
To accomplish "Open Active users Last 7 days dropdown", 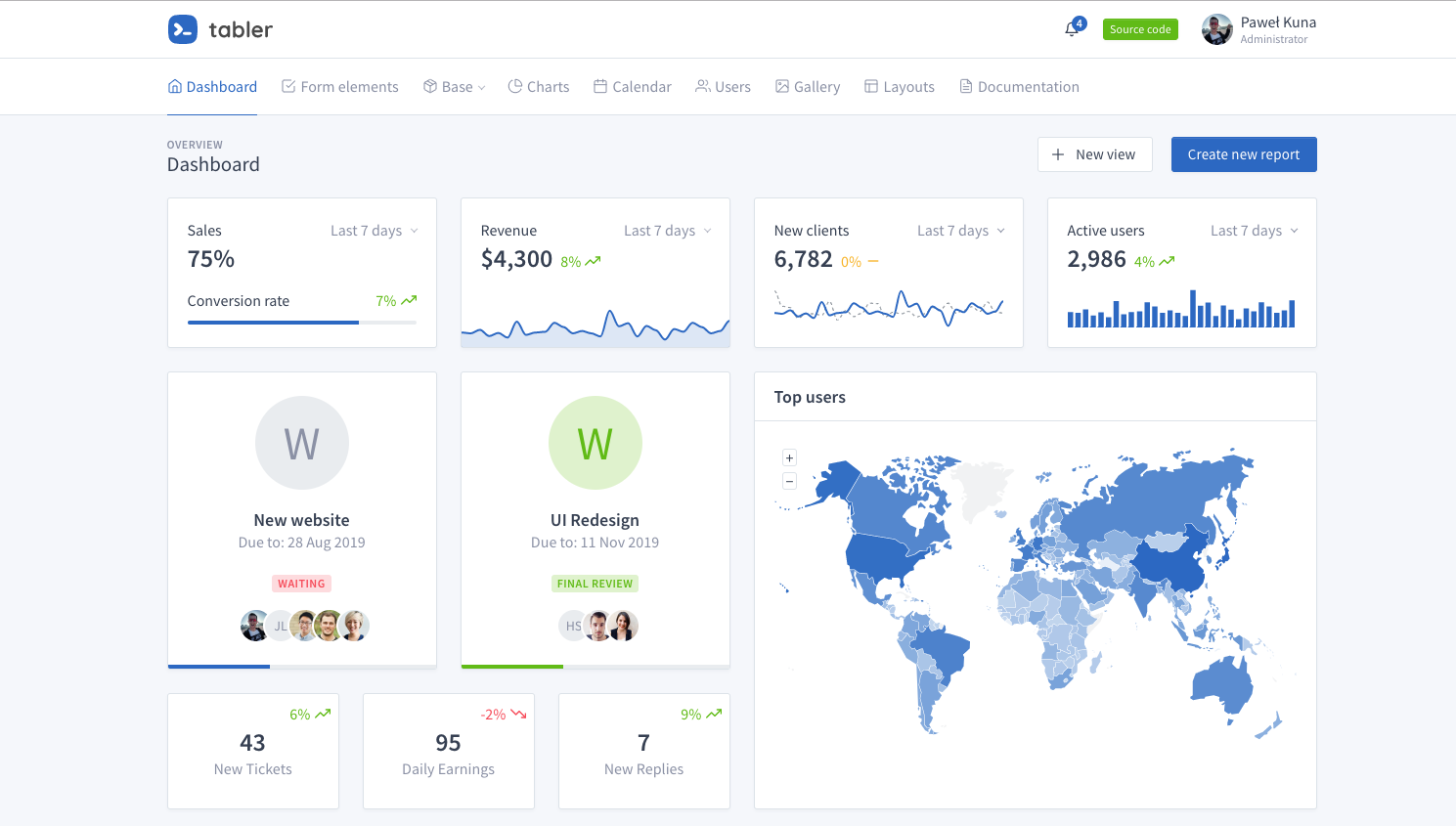I will tap(1255, 231).
